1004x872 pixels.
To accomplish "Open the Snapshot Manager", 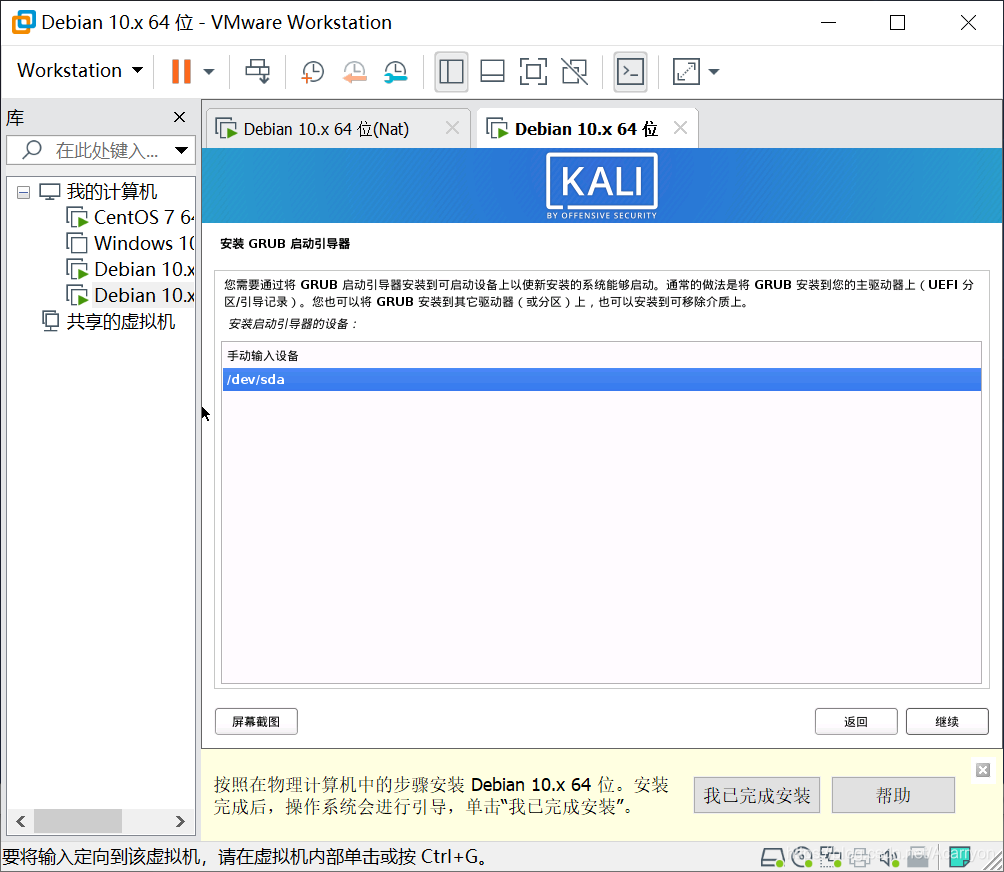I will pos(395,71).
